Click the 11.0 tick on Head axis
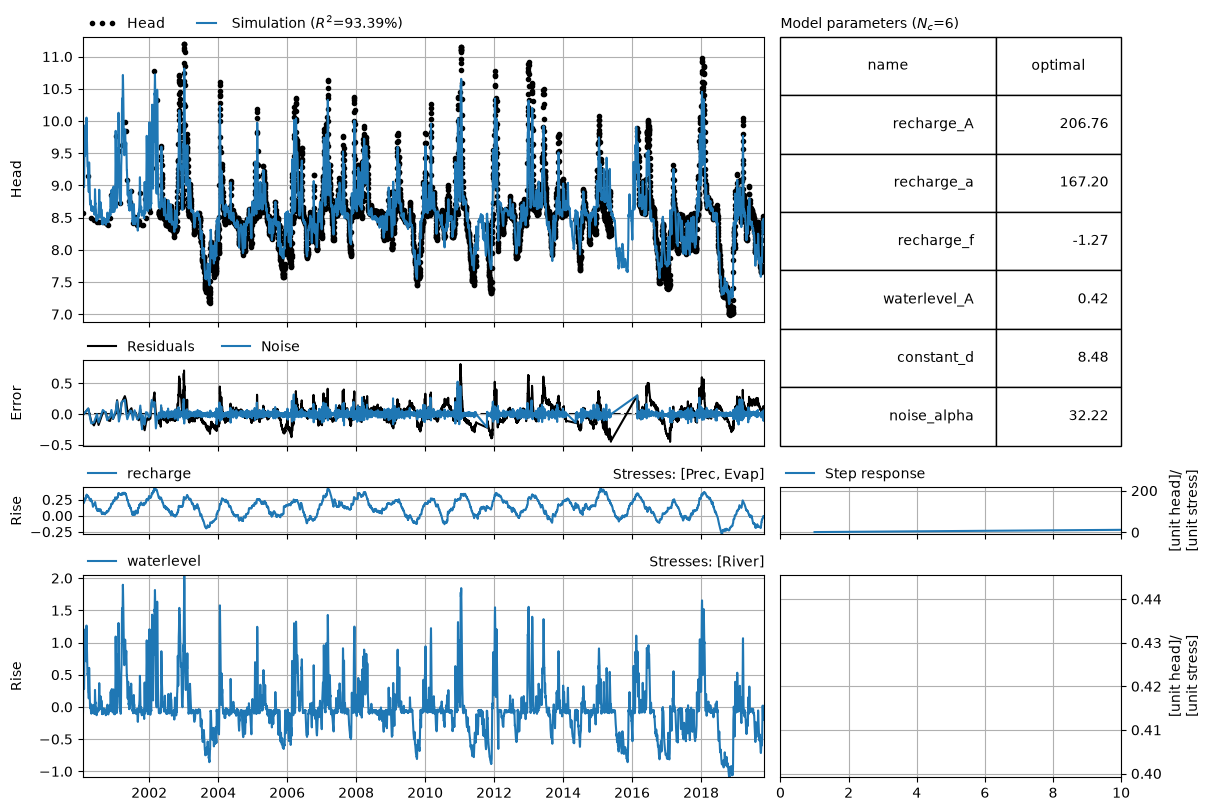This screenshot has height=811, width=1211. 59,57
